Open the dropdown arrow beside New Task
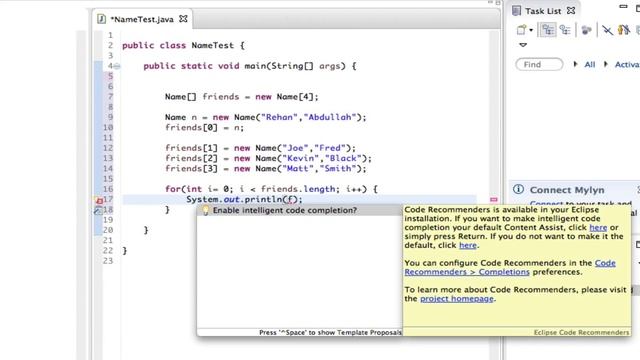This screenshot has width=640, height=360. pos(531,30)
